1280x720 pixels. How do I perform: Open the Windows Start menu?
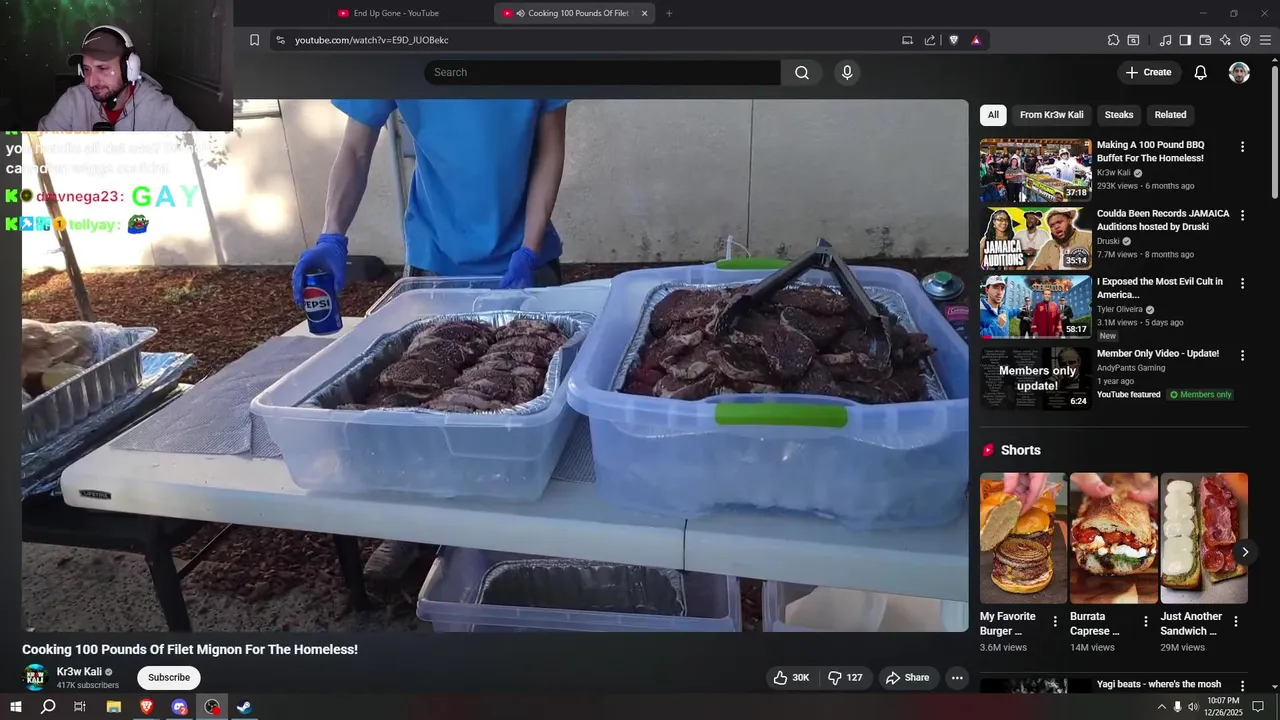(15, 707)
